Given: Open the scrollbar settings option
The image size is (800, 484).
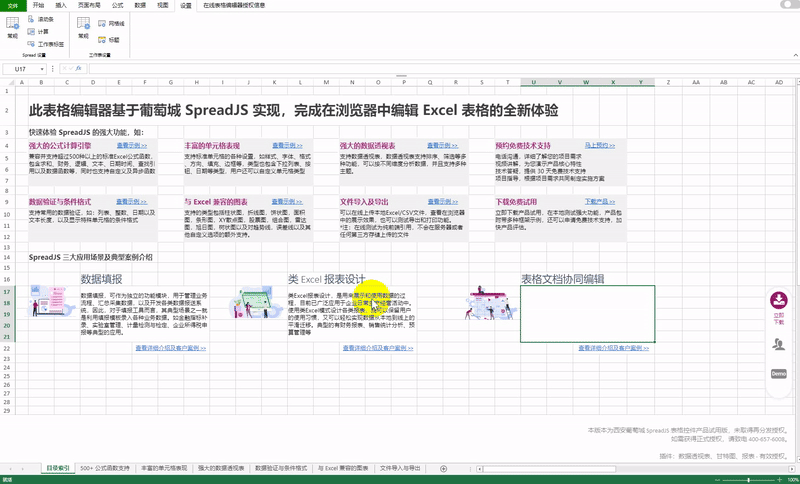Looking at the screenshot, I should tap(41, 19).
